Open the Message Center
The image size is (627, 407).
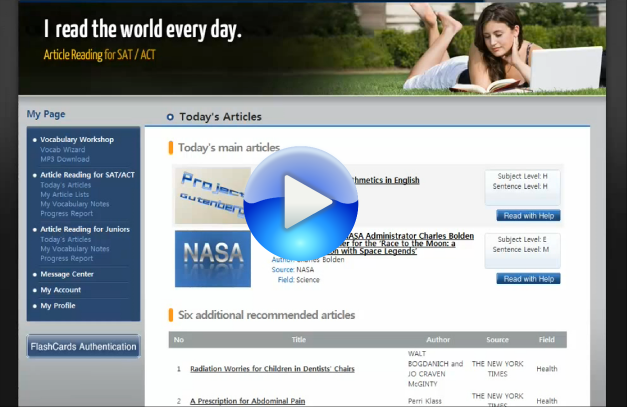pyautogui.click(x=67, y=274)
